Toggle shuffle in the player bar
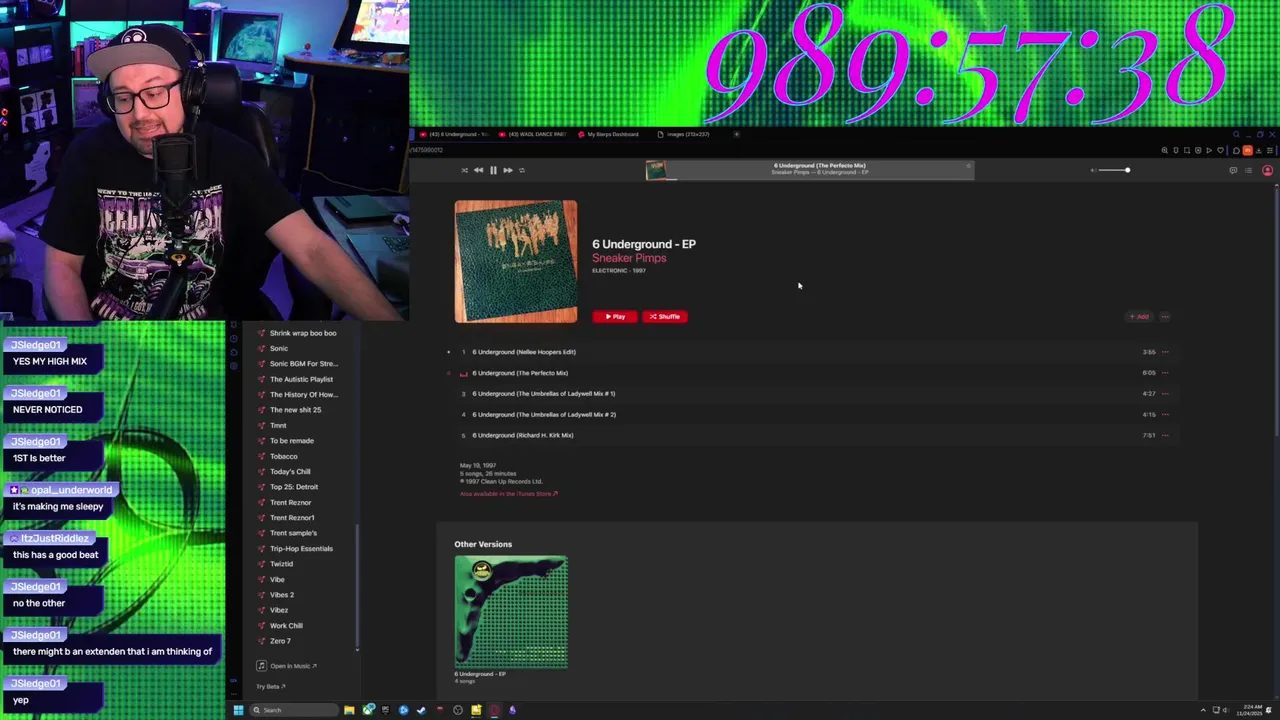This screenshot has height=720, width=1280. point(464,170)
